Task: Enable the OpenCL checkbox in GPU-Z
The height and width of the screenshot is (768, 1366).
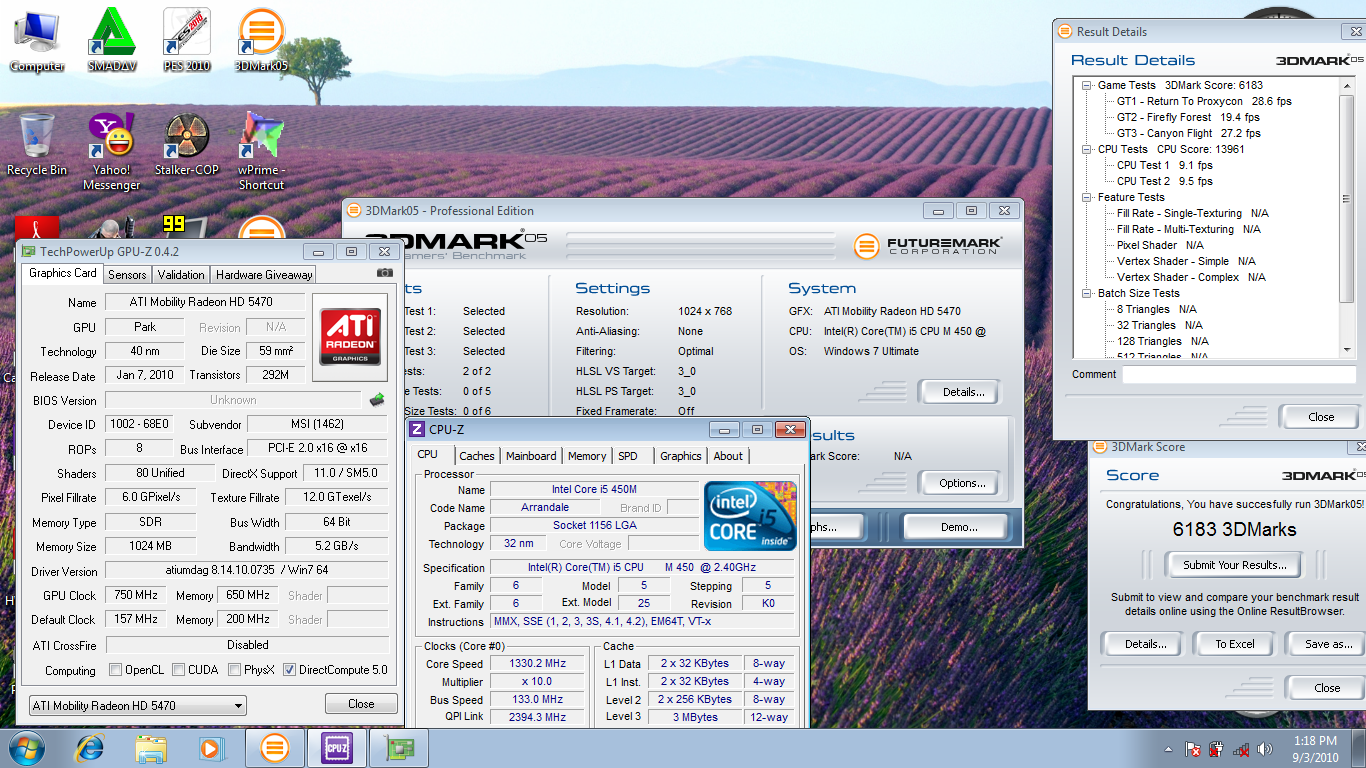Action: pos(115,670)
